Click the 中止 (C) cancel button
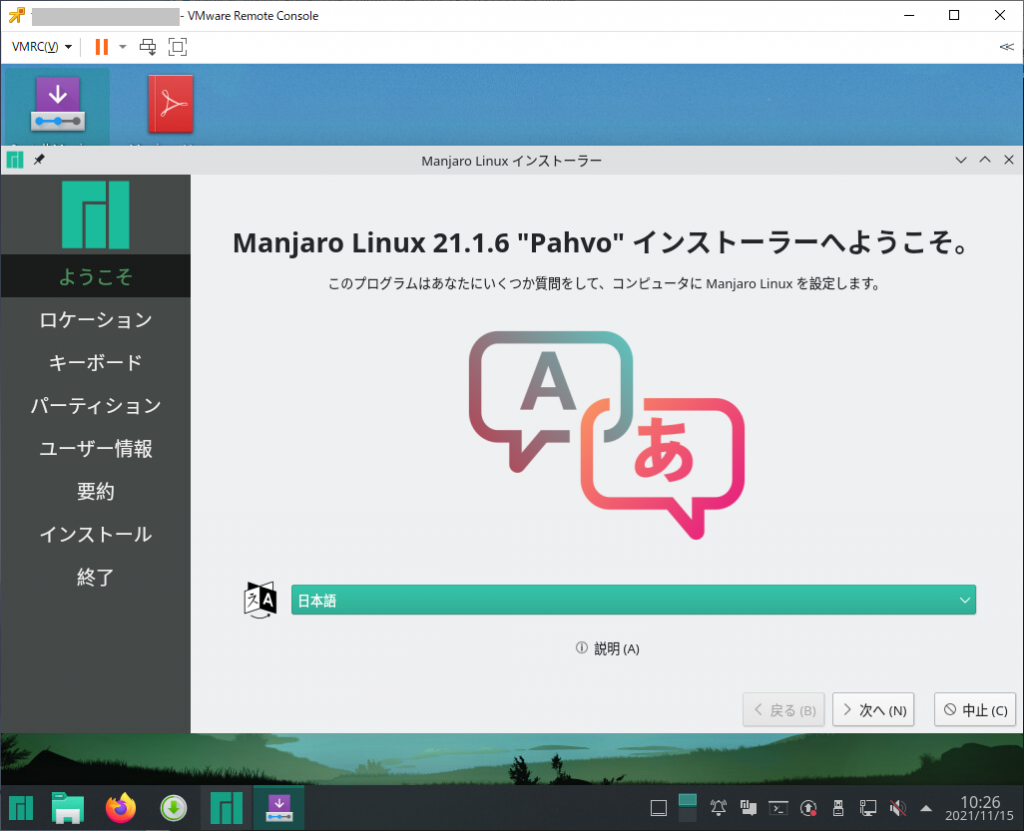This screenshot has height=831, width=1024. point(975,710)
